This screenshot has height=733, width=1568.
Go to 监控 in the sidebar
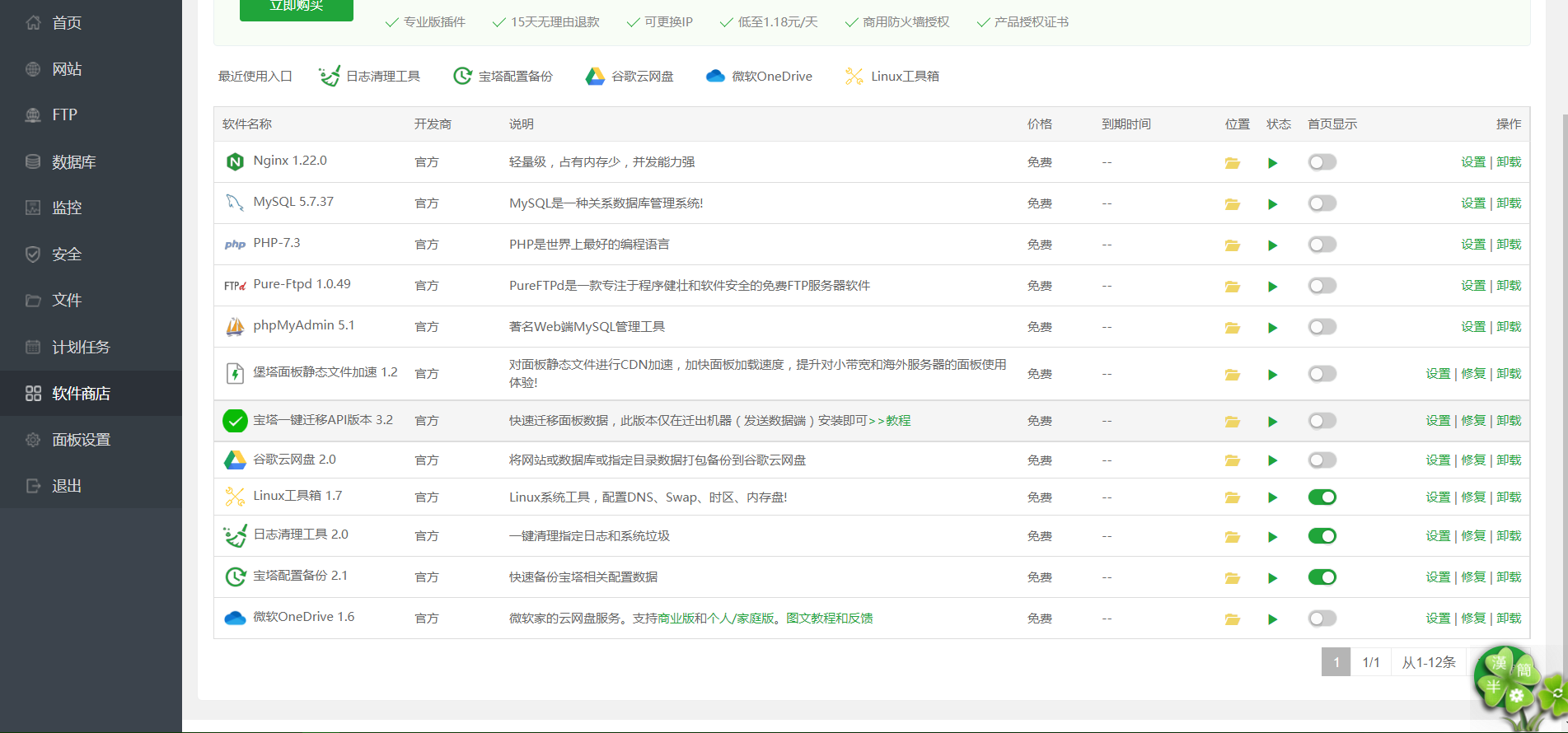[x=91, y=208]
